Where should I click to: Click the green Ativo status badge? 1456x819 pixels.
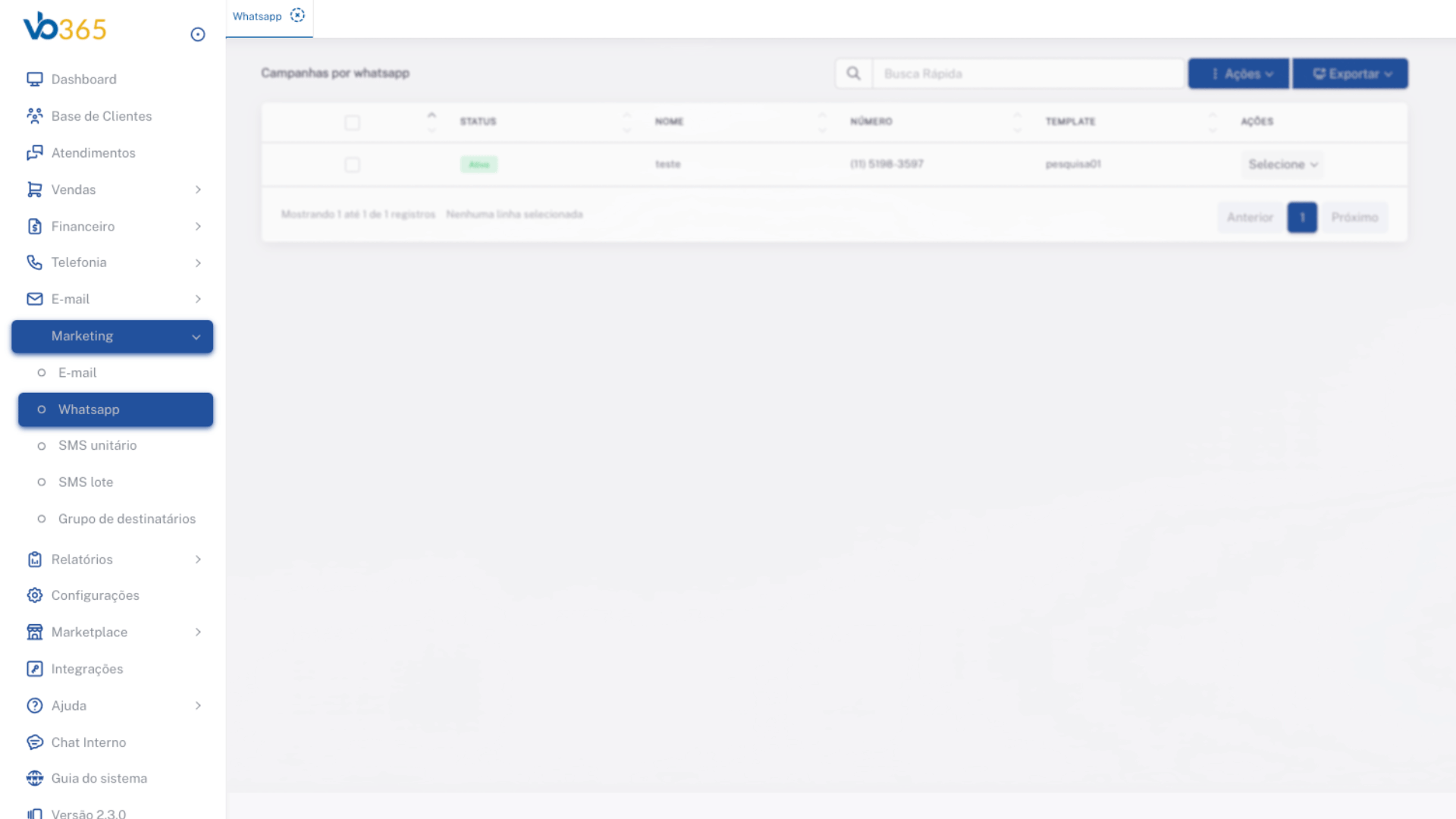479,165
